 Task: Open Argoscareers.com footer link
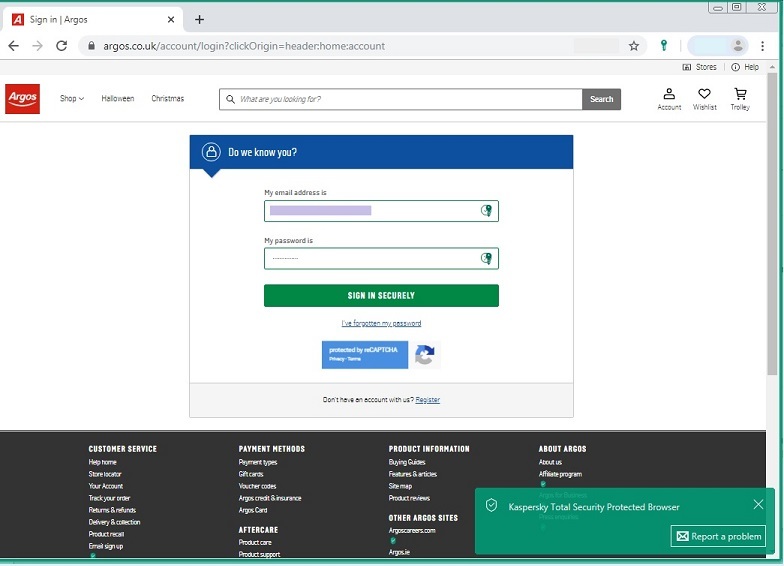click(x=412, y=530)
